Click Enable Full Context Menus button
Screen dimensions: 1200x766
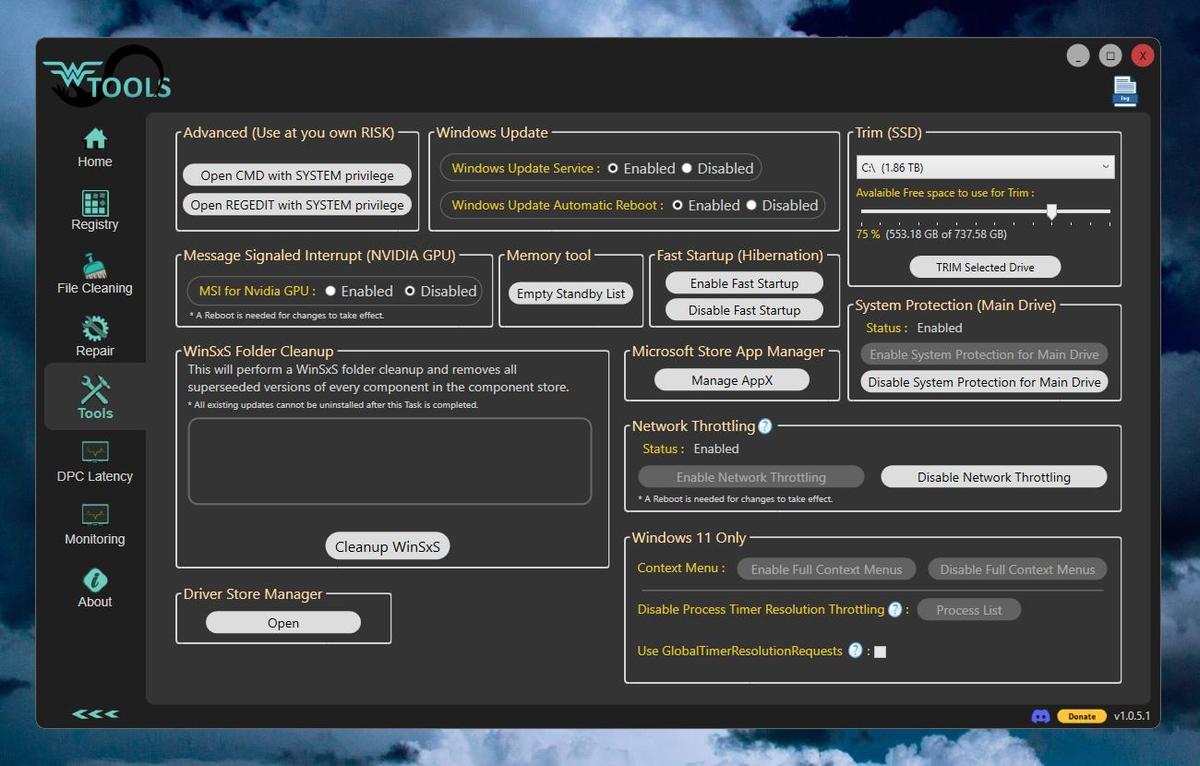click(x=826, y=569)
